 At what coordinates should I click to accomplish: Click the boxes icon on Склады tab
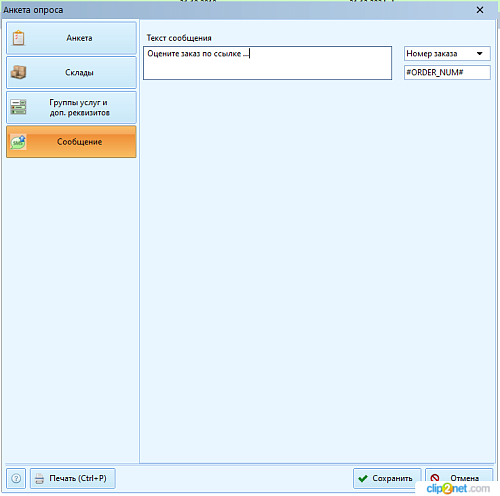click(18, 72)
